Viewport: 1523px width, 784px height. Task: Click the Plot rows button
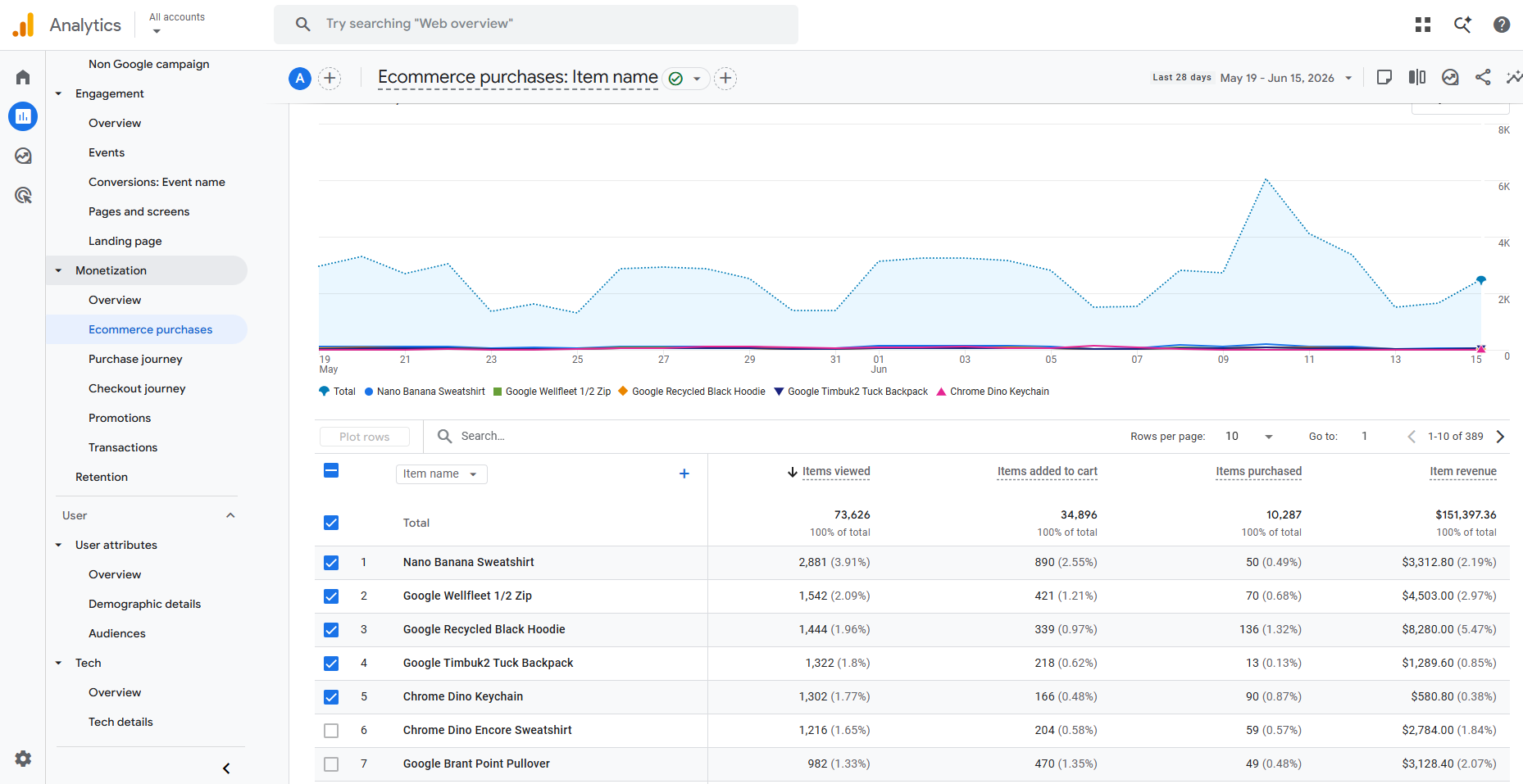(x=365, y=437)
